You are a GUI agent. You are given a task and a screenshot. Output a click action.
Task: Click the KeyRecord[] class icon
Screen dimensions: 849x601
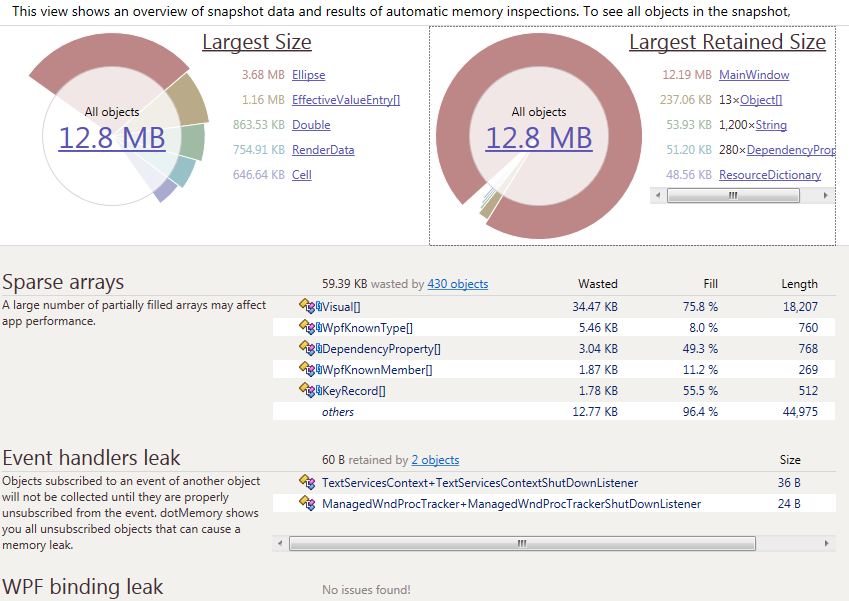(307, 390)
